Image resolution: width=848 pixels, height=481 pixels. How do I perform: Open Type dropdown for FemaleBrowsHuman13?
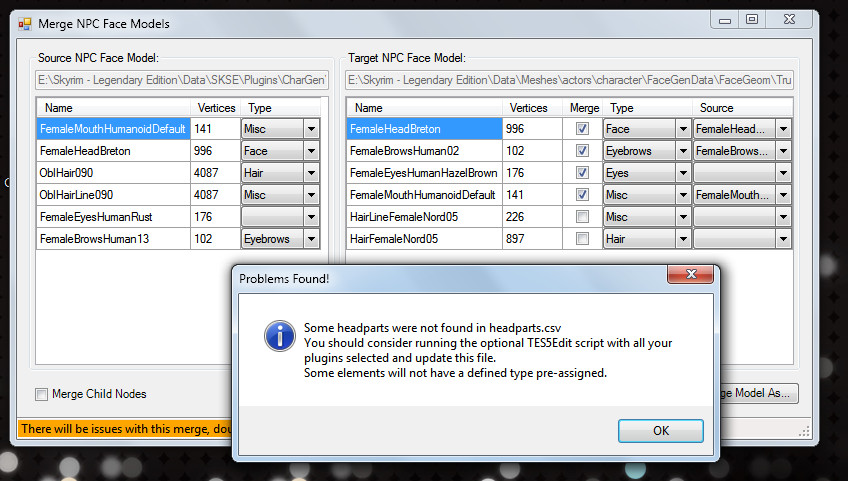tap(311, 239)
